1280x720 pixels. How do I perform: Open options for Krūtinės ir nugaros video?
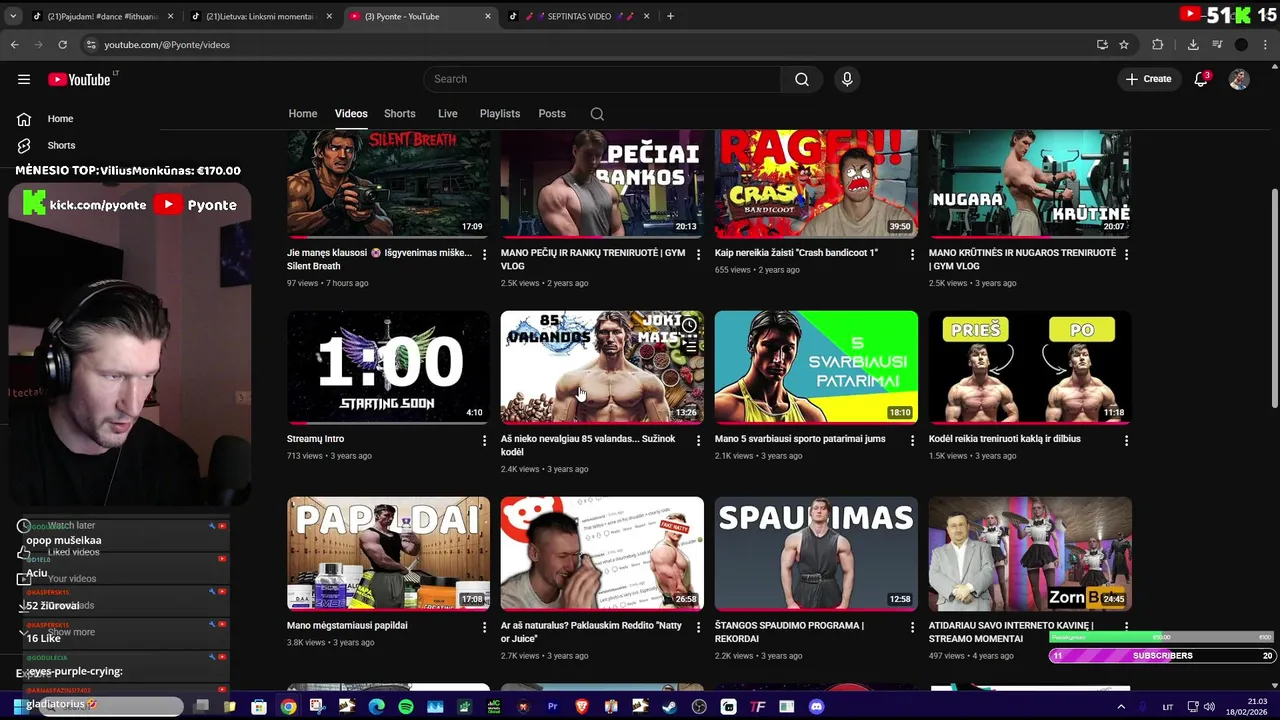[x=1126, y=255]
